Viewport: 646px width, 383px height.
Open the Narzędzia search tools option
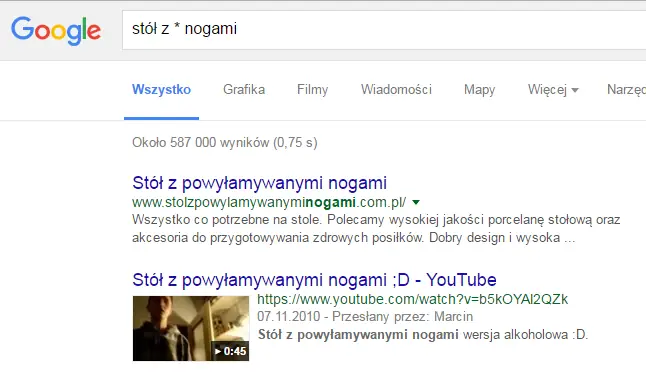[626, 89]
